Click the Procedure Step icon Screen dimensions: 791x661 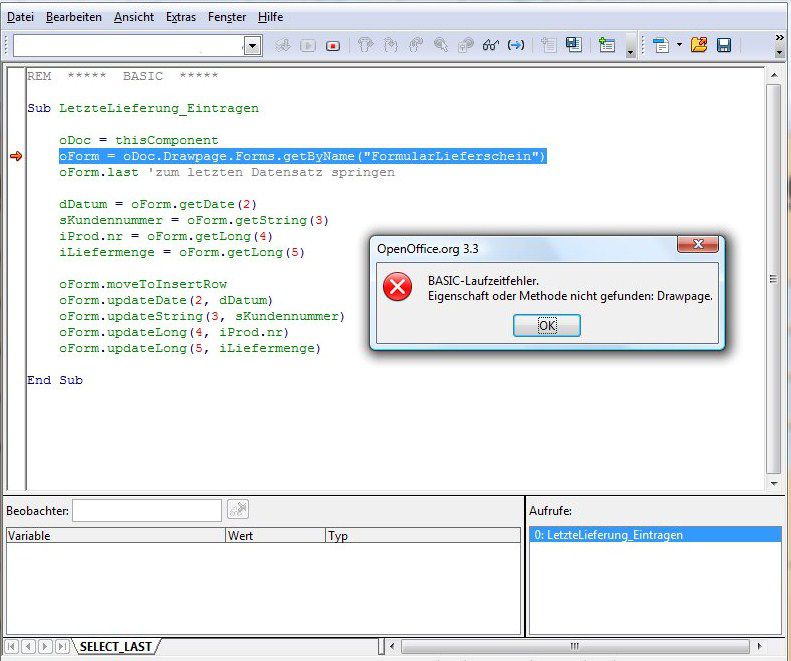coord(365,45)
